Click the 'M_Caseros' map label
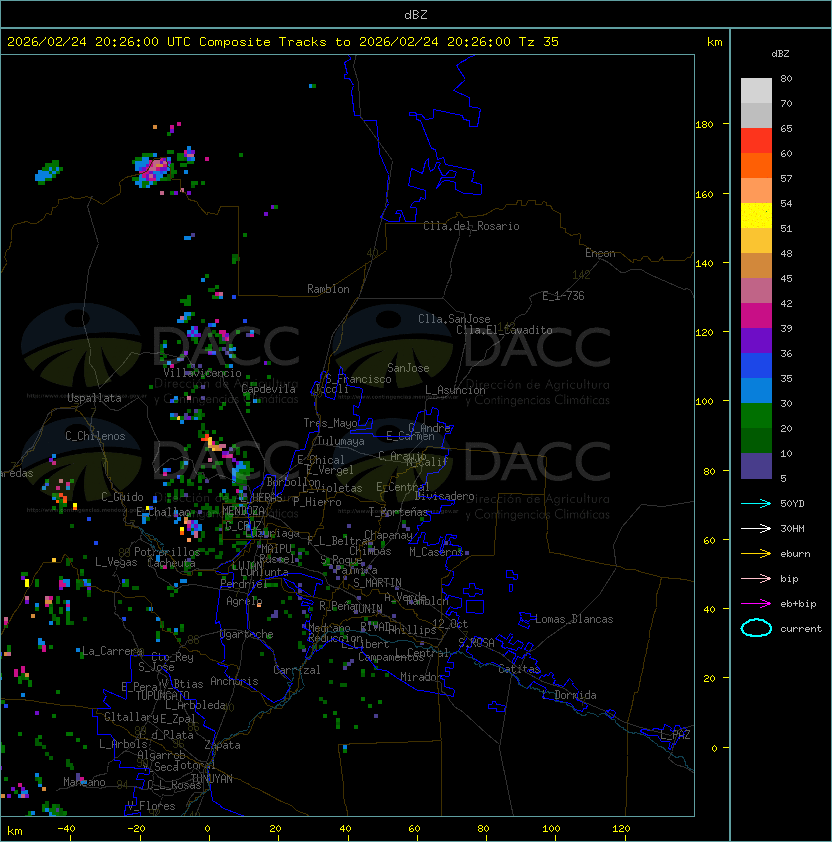832x842 pixels. pos(436,552)
